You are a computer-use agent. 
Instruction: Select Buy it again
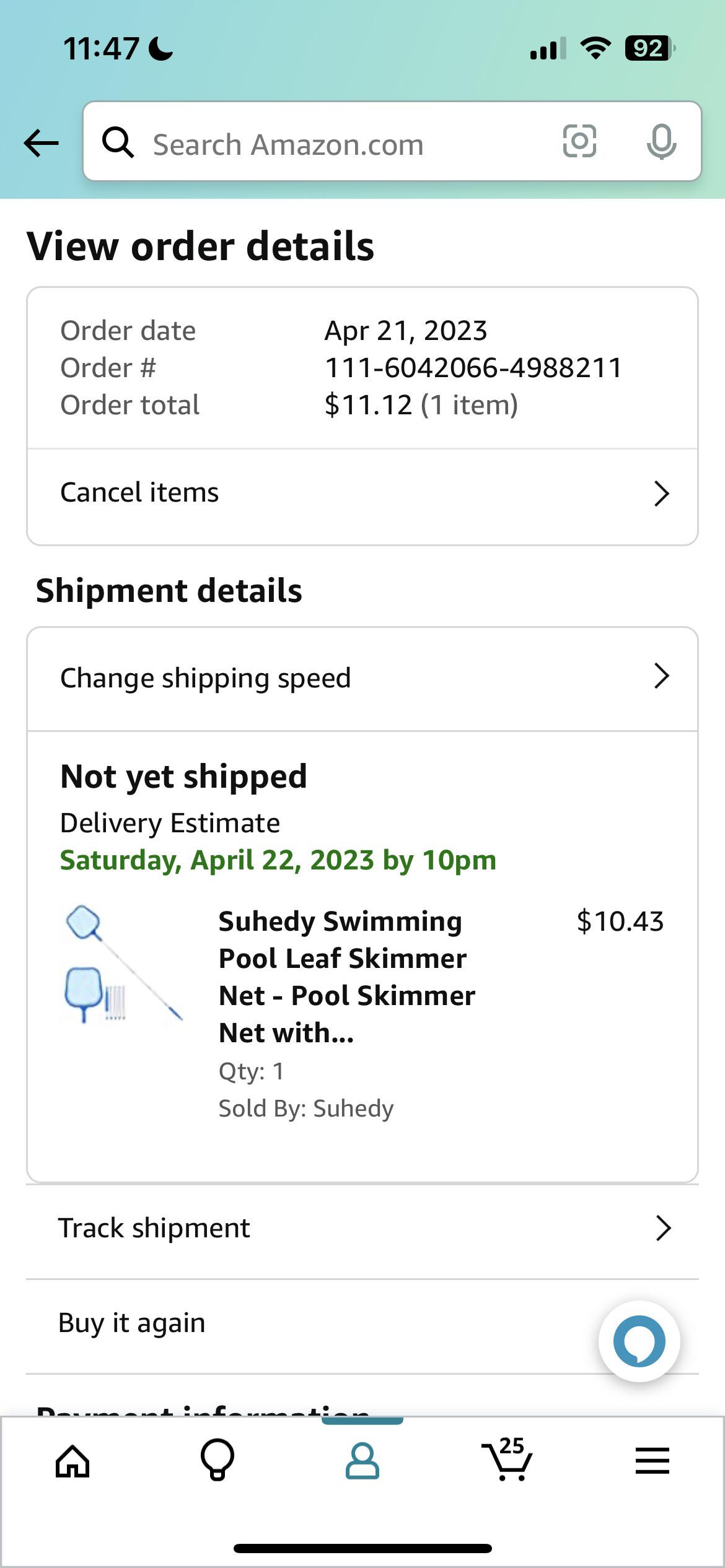click(x=131, y=1323)
